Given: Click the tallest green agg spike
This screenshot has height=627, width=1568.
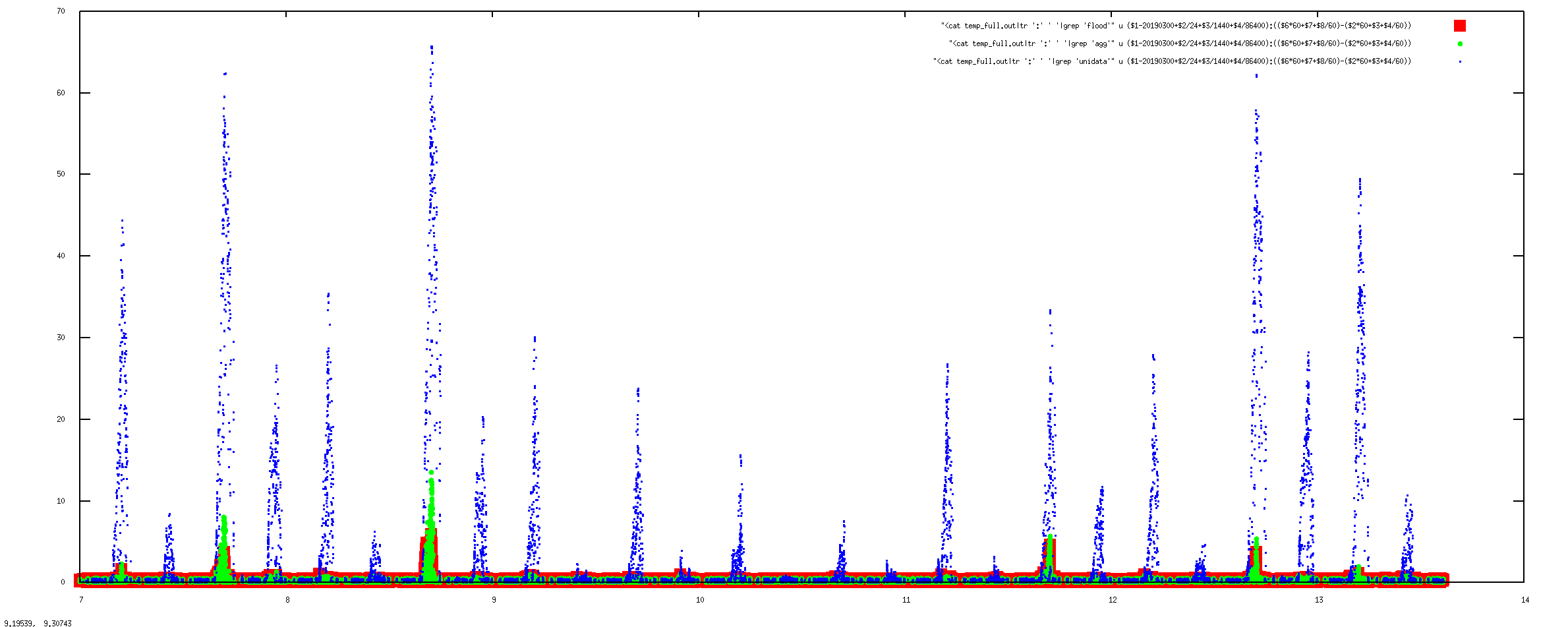Looking at the screenshot, I should click(x=431, y=473).
